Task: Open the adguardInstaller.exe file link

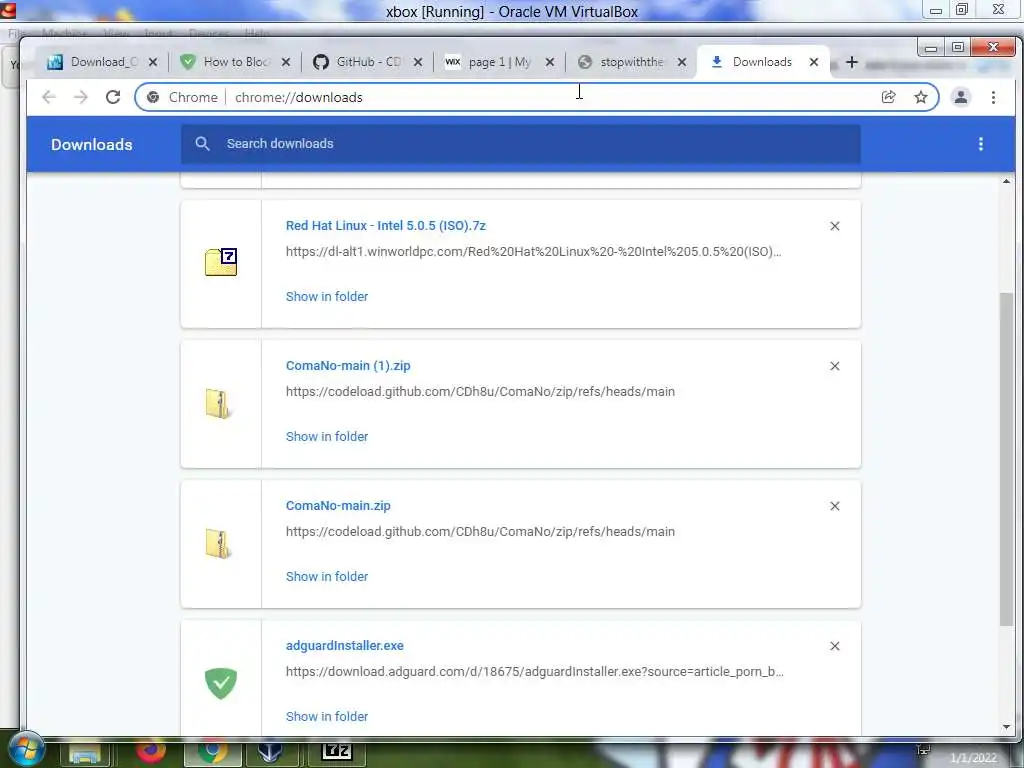Action: pos(344,646)
